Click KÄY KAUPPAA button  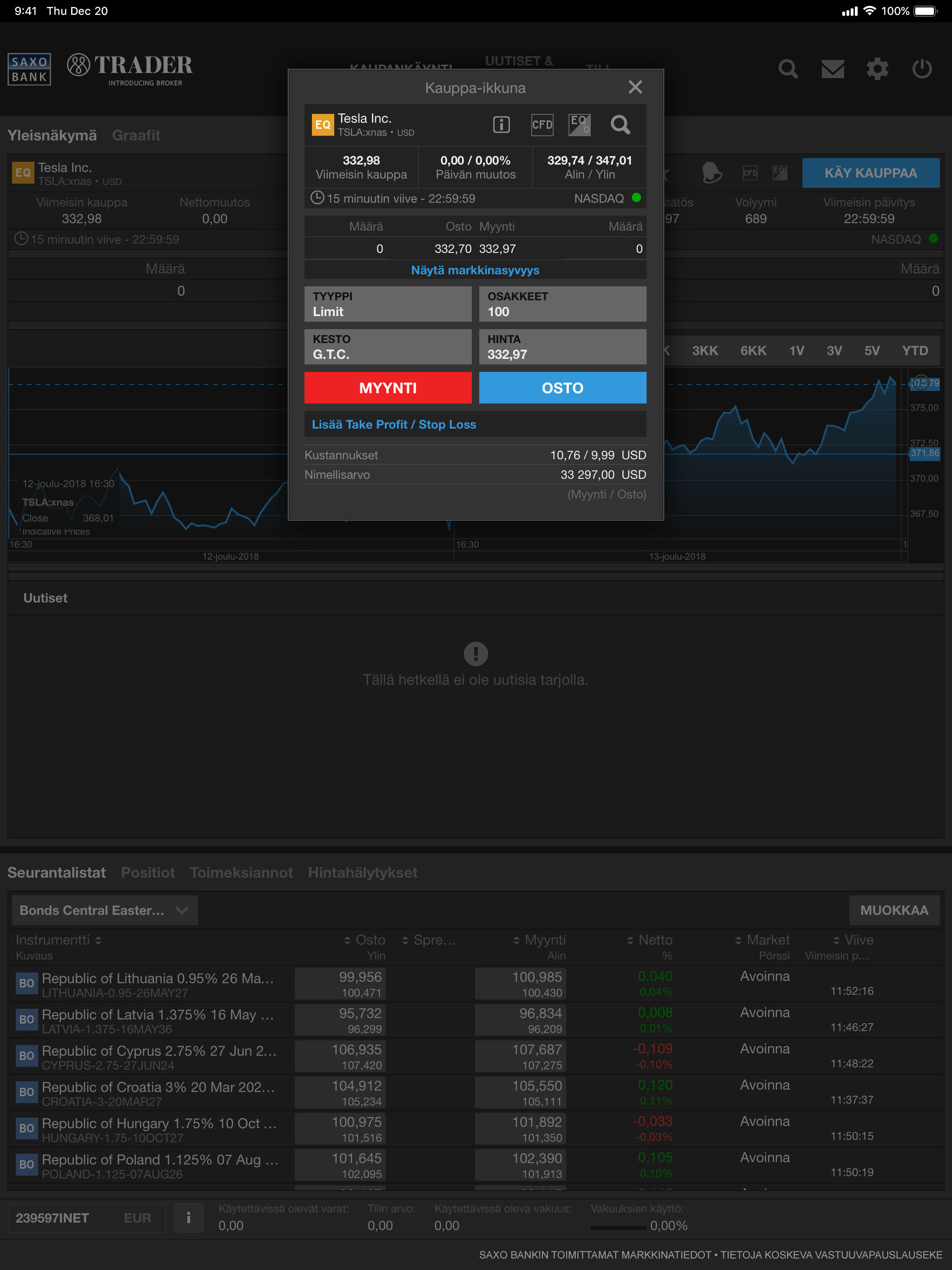point(871,173)
